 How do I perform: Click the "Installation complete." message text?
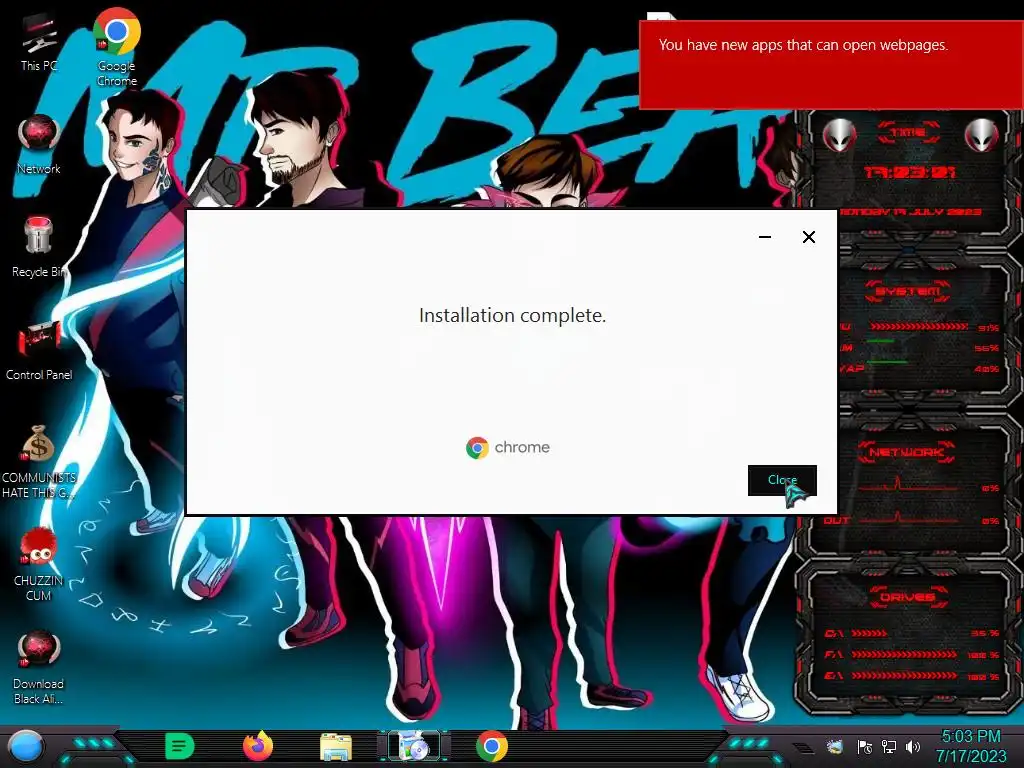tap(512, 315)
